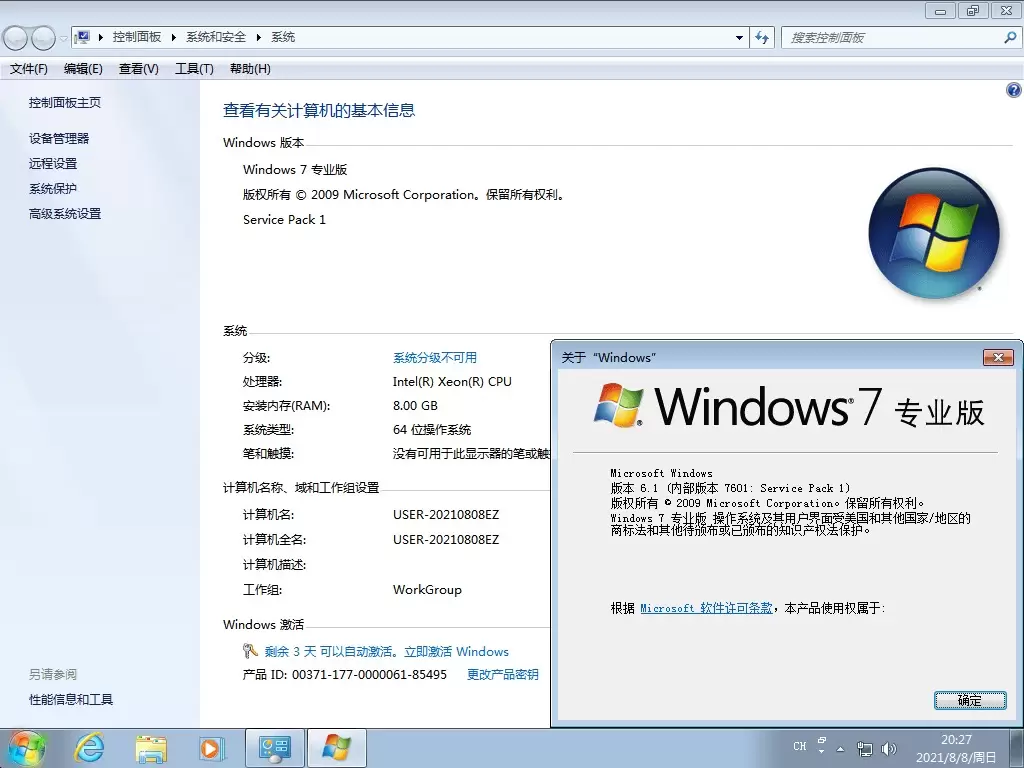Click the 系统分级不可用 link
The image size is (1024, 768).
click(434, 358)
